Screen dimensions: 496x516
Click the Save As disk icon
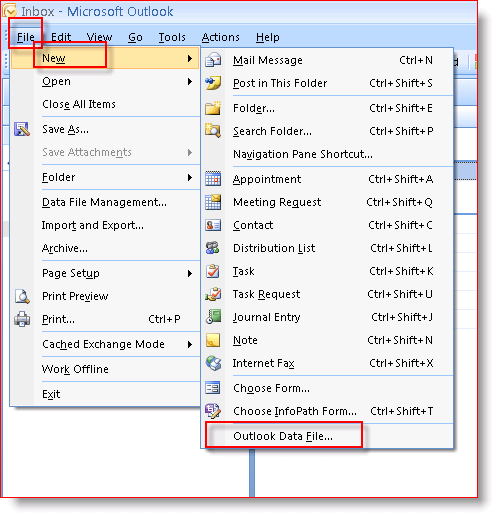coord(22,129)
